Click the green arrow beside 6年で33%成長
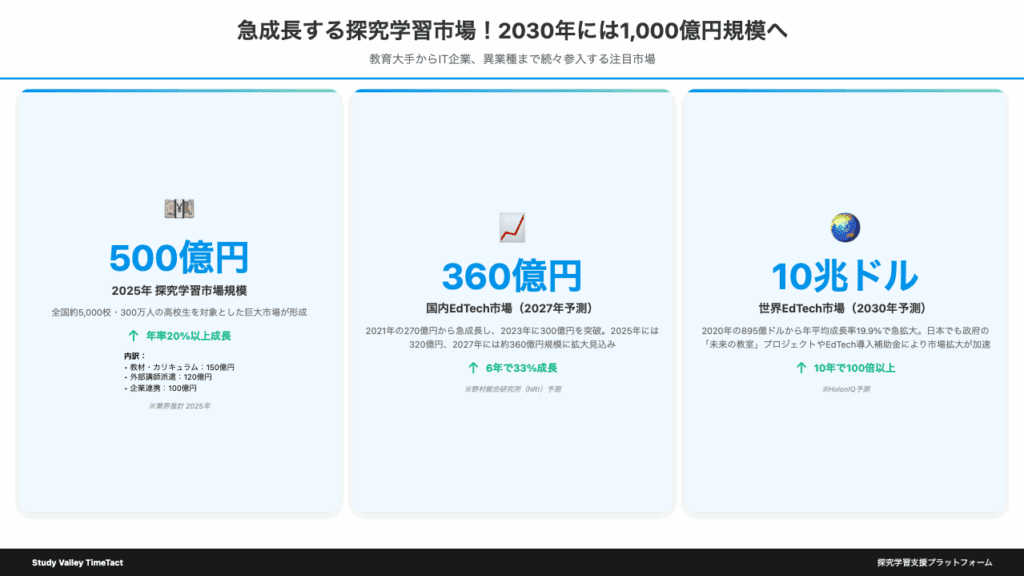The image size is (1024, 576). coord(473,368)
